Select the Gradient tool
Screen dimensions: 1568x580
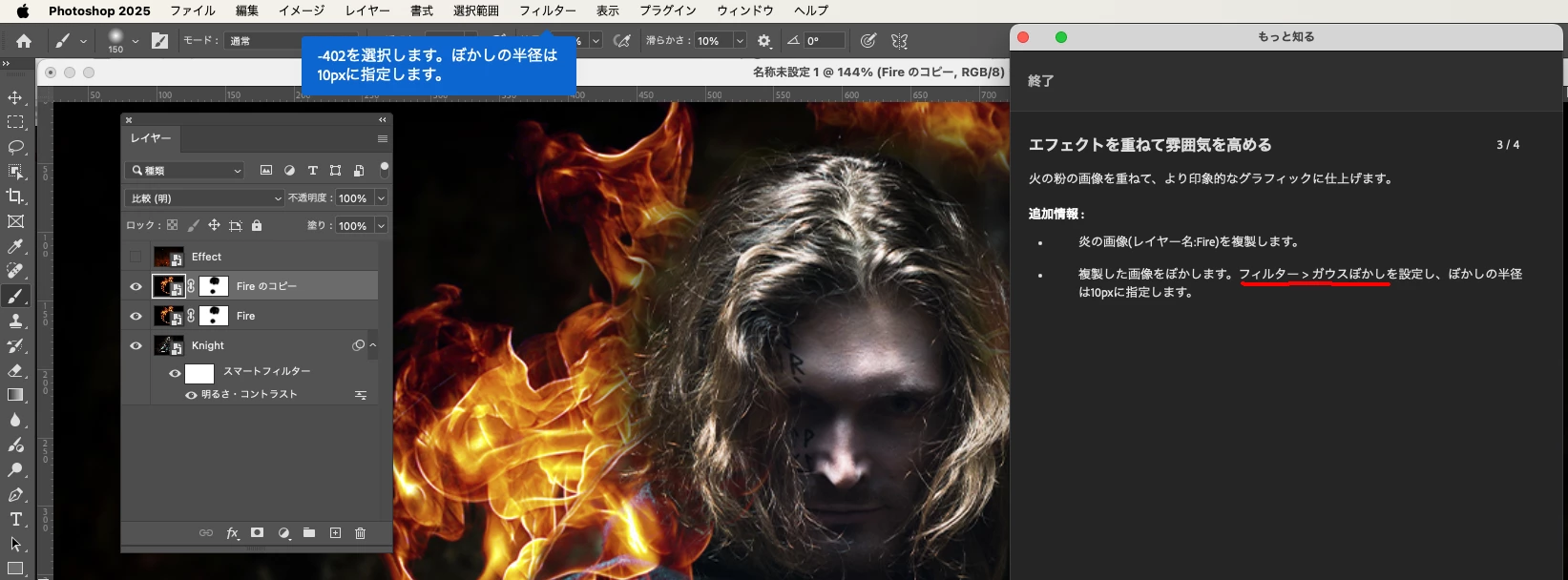[x=16, y=395]
